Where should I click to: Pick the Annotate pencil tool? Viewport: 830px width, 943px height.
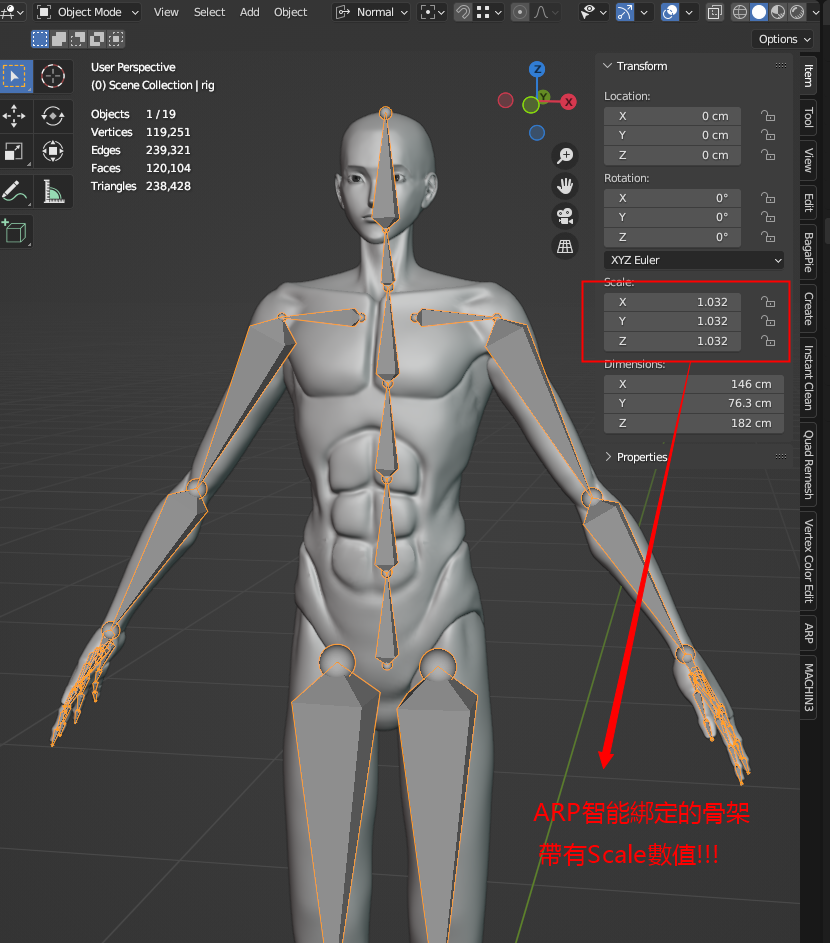tap(15, 190)
